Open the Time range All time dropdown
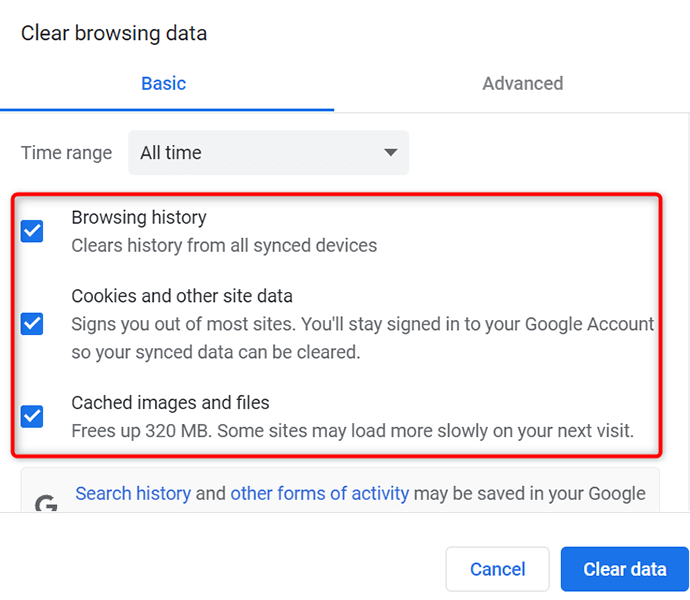 coord(268,153)
